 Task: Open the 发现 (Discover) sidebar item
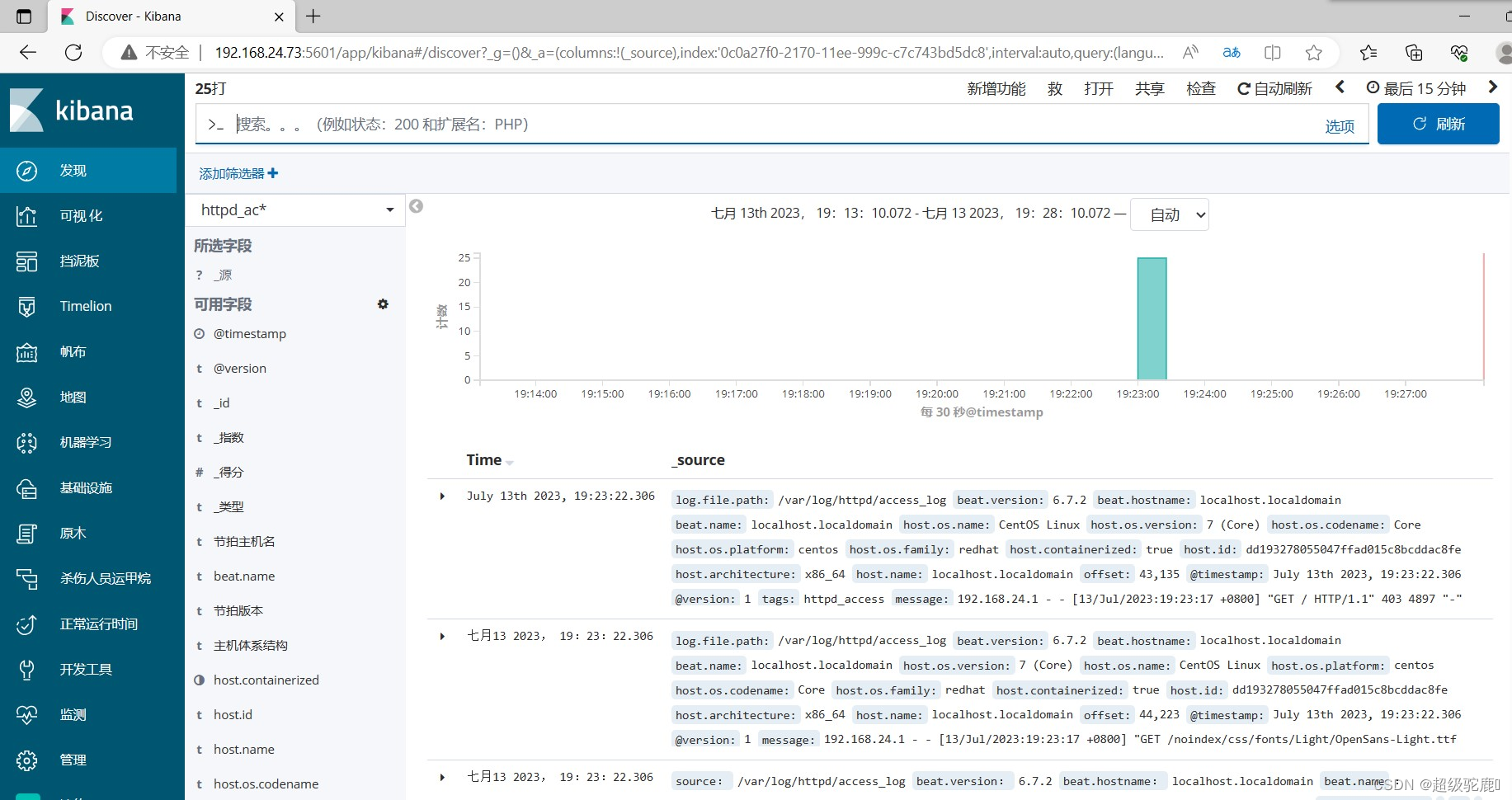(88, 171)
